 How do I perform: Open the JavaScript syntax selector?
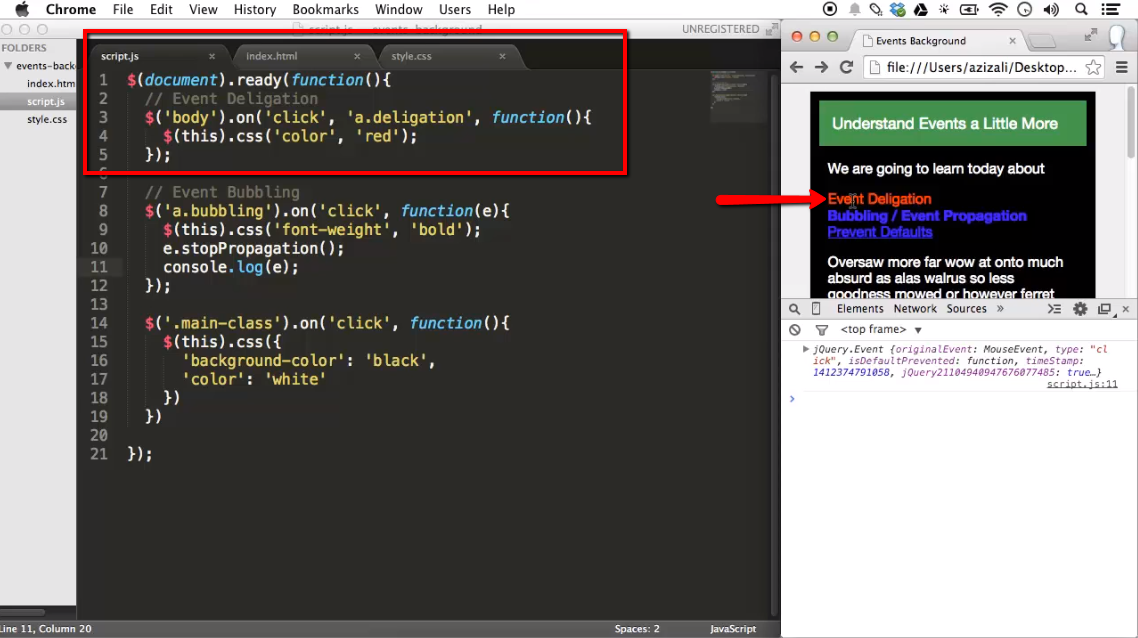point(733,629)
